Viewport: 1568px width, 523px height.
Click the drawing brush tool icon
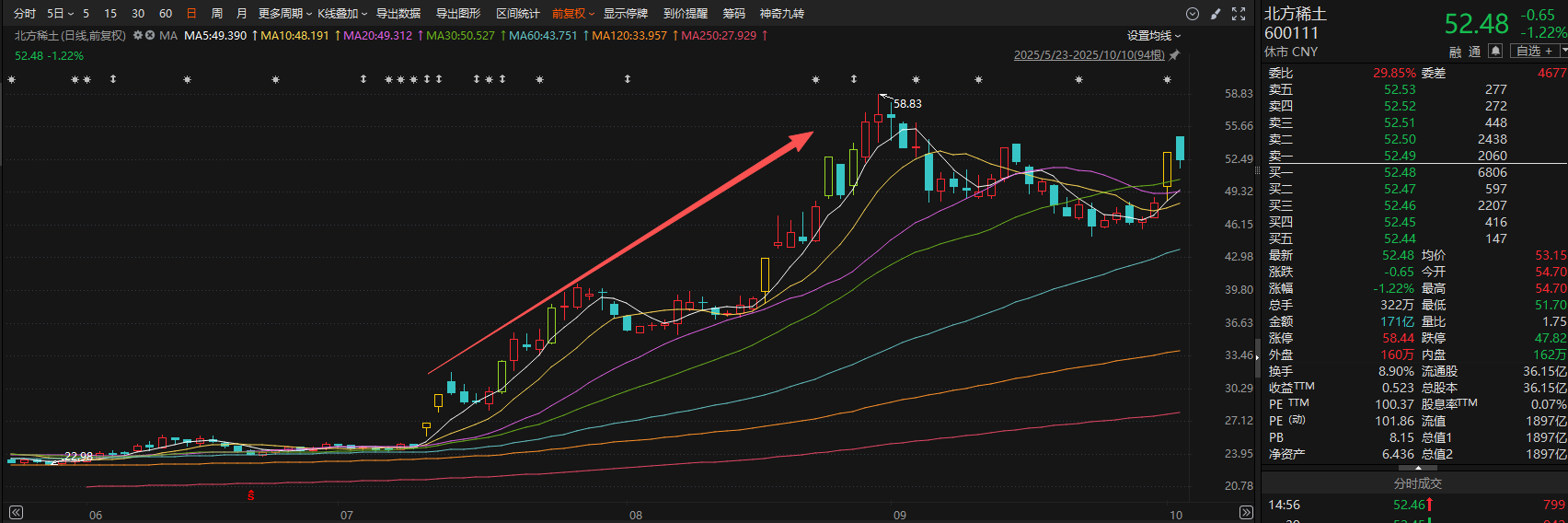tap(1216, 14)
